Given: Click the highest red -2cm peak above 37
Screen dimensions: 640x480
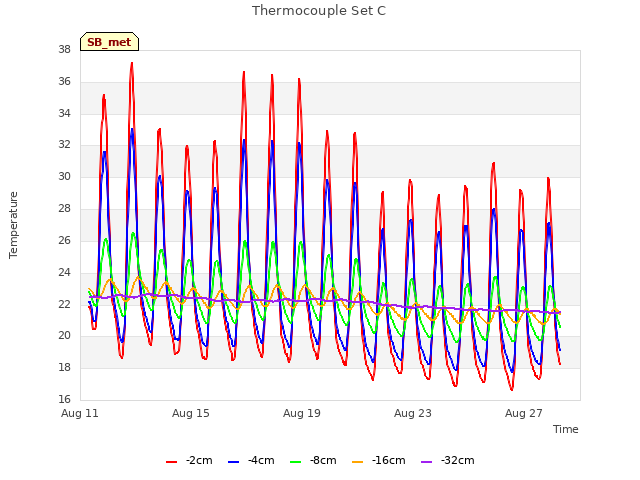Looking at the screenshot, I should click(132, 63).
